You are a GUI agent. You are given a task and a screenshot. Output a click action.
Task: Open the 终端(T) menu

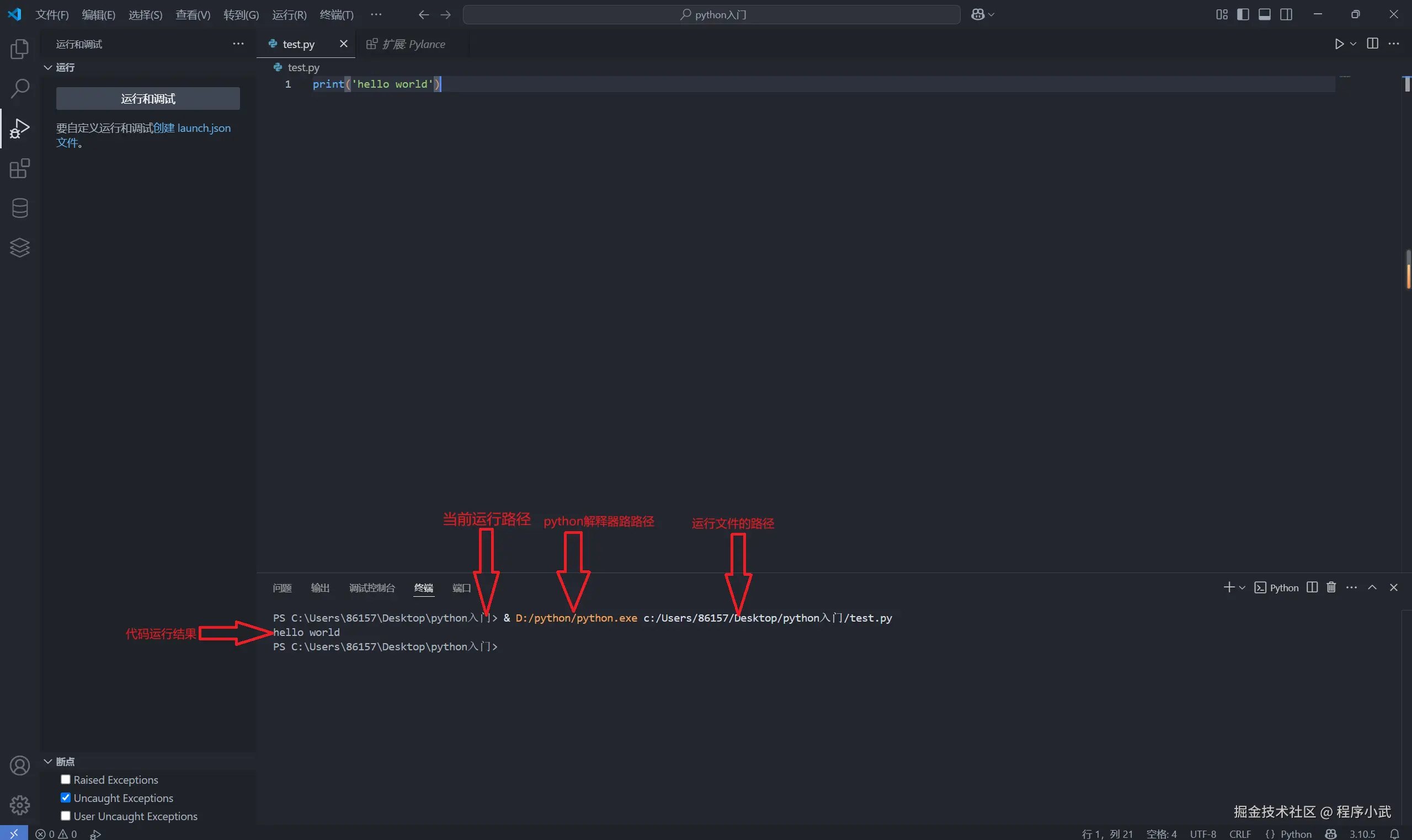tap(336, 15)
